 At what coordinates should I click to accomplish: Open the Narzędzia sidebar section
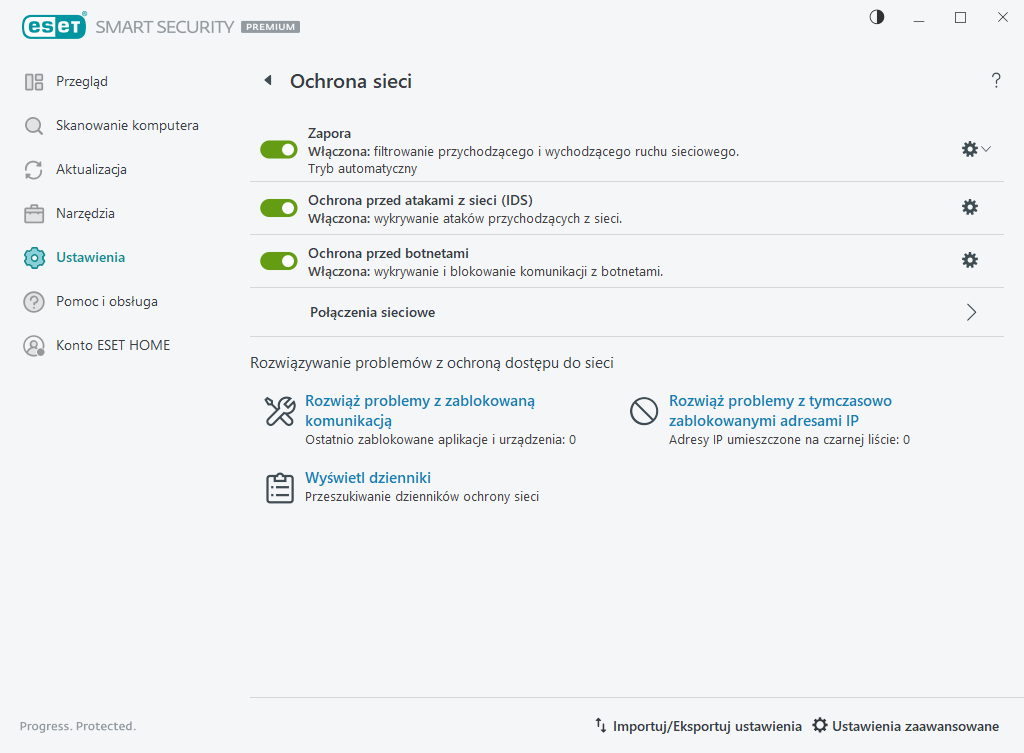coord(85,213)
